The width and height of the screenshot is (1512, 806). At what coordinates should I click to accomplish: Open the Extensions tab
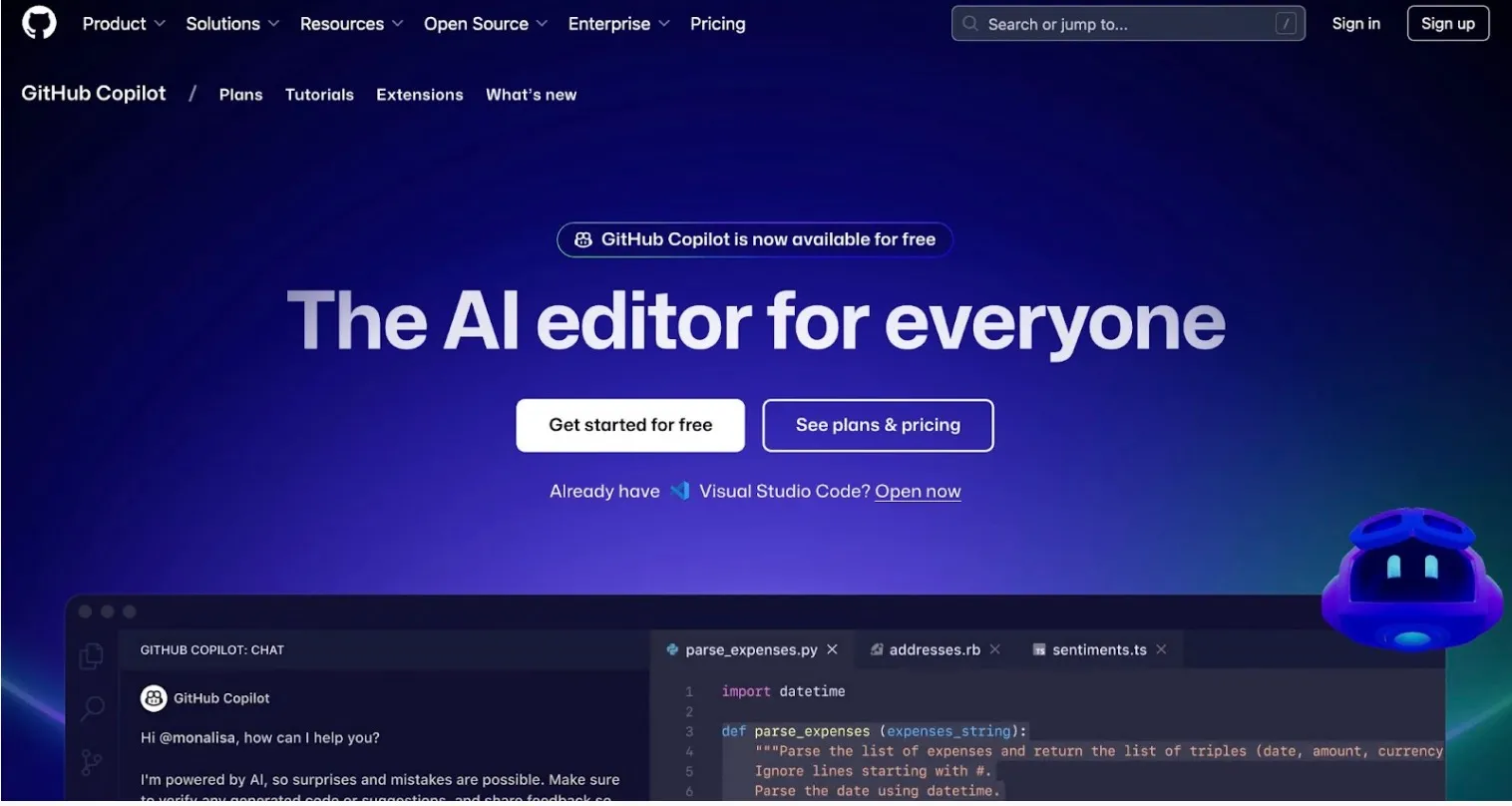point(420,95)
